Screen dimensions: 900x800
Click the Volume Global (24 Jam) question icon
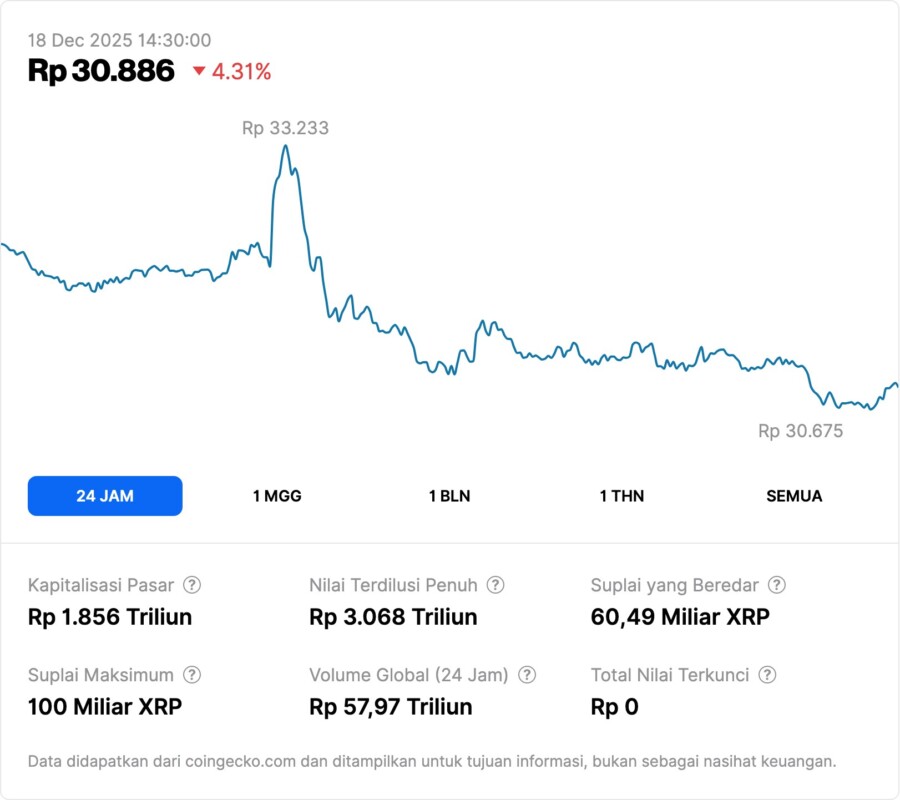pyautogui.click(x=527, y=675)
